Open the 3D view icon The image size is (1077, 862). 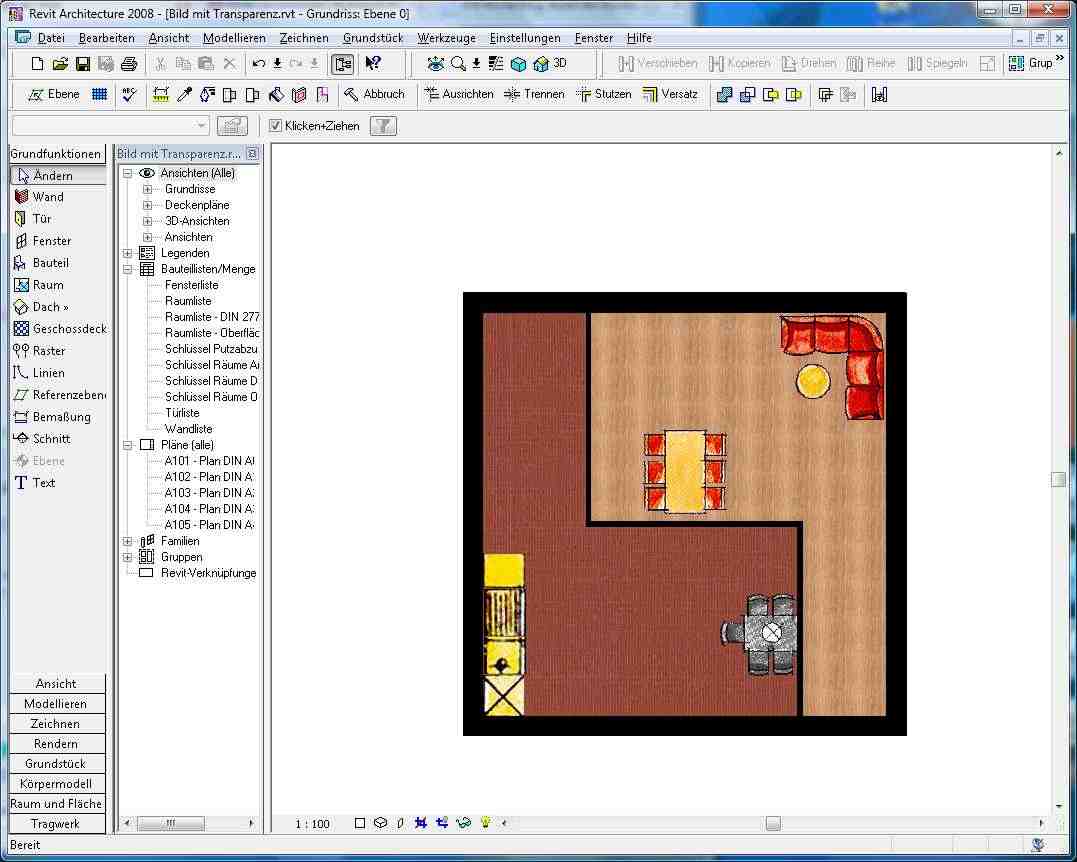(550, 64)
